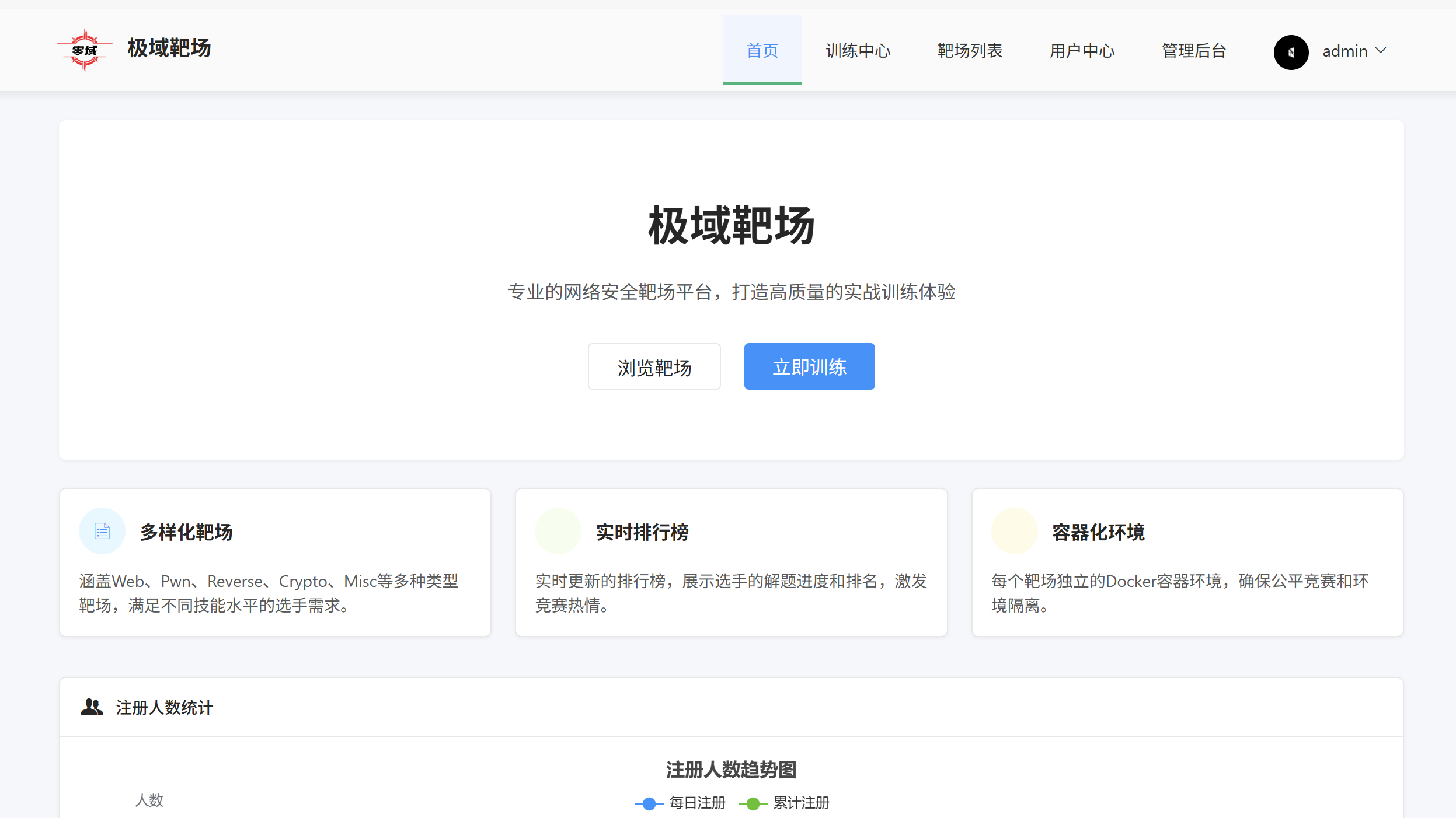Click the 极域靶场 red logo icon
This screenshot has width=1456, height=818.
(x=85, y=50)
